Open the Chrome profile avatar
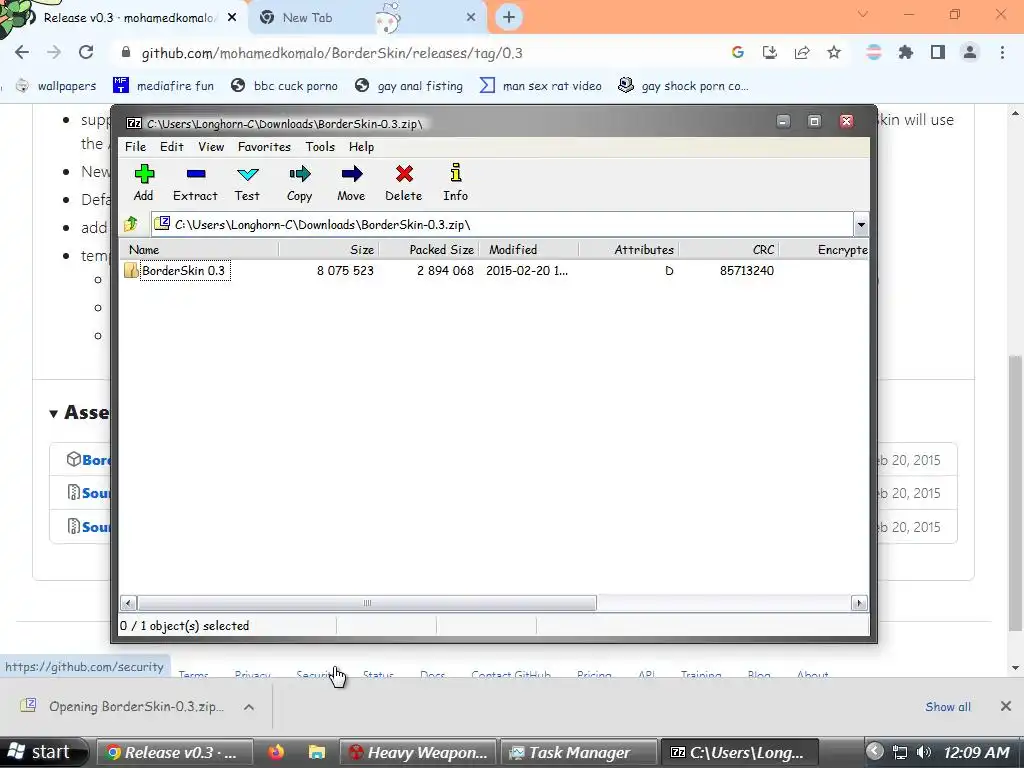This screenshot has height=768, width=1024. coord(970,53)
